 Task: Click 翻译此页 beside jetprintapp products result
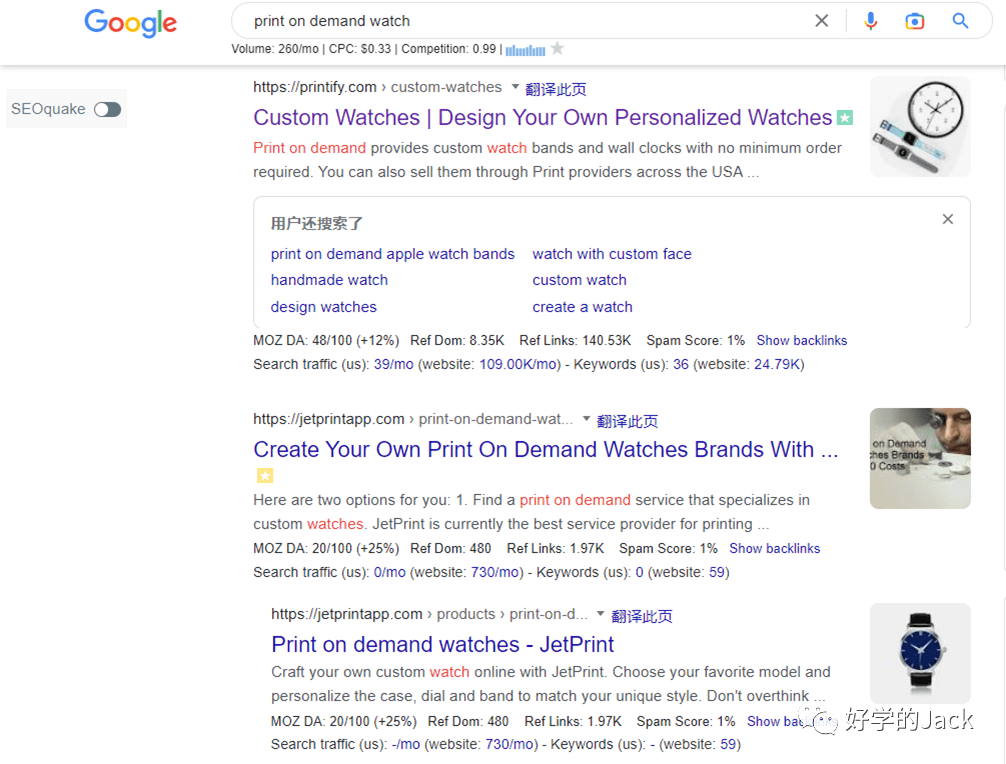pos(642,616)
